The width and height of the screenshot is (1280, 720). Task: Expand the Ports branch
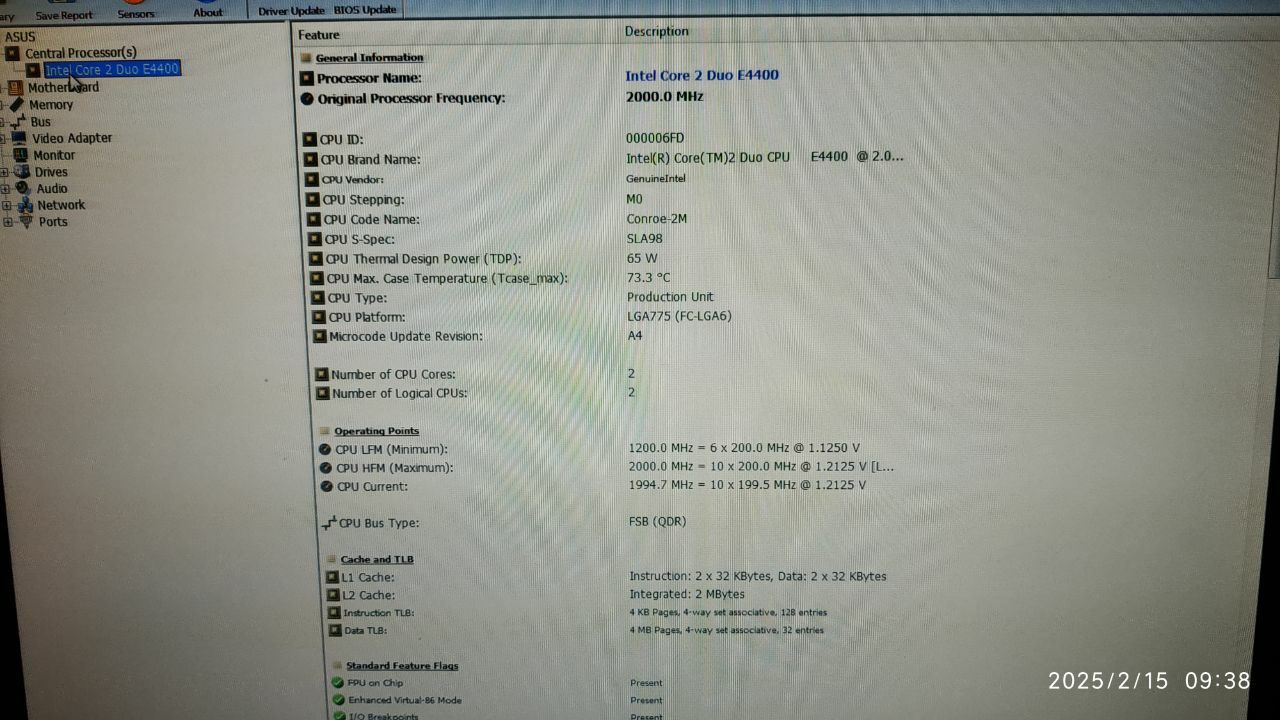pos(8,222)
